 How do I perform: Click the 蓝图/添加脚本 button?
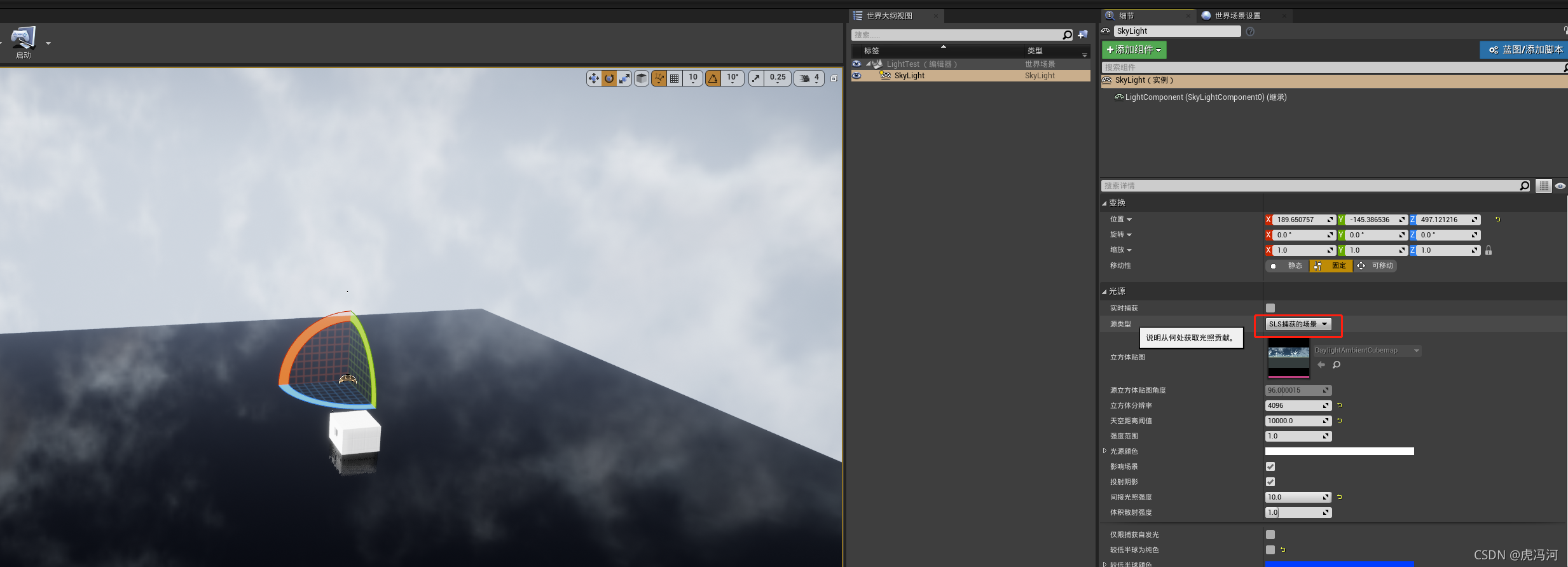point(1524,50)
